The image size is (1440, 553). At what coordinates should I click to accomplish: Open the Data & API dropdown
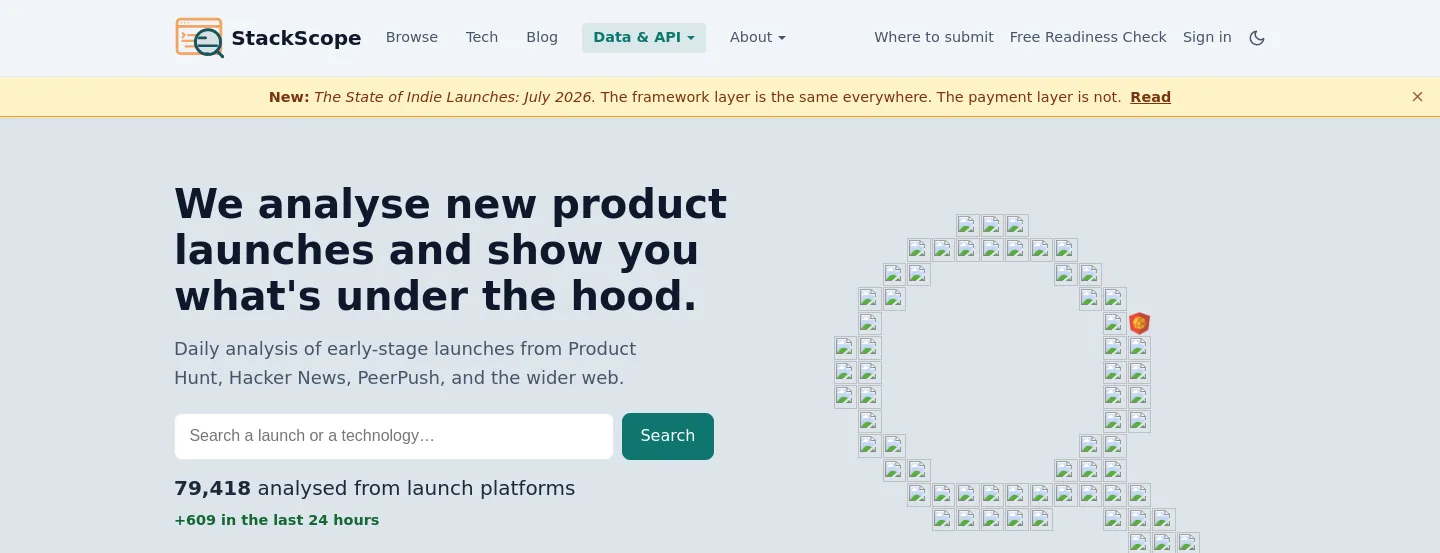point(644,37)
